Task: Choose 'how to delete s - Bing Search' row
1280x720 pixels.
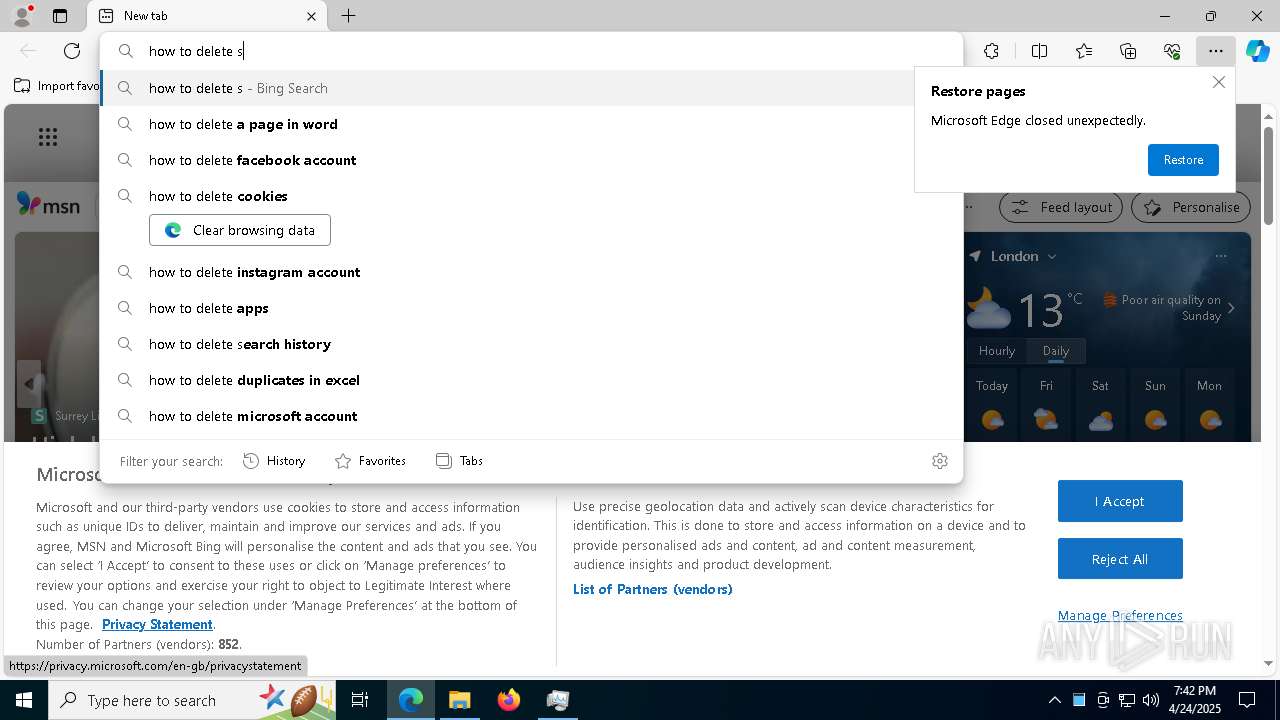Action: click(x=531, y=88)
